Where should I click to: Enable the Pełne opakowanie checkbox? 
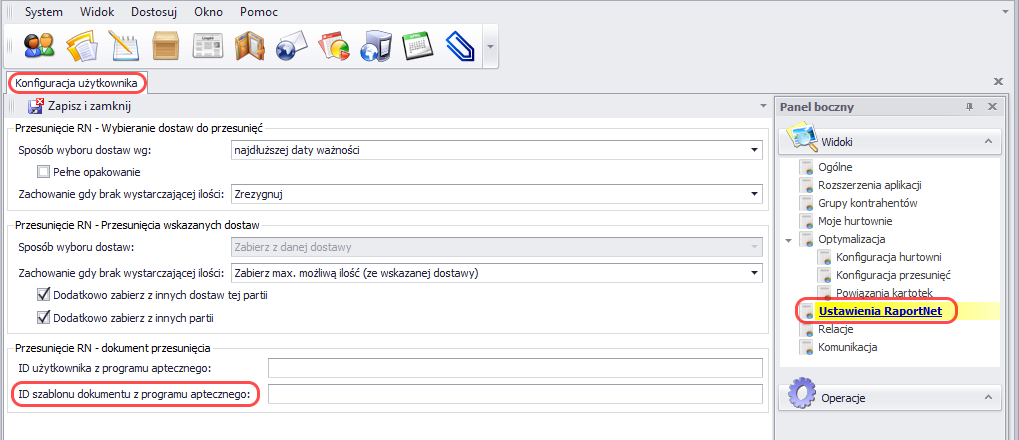[43, 172]
